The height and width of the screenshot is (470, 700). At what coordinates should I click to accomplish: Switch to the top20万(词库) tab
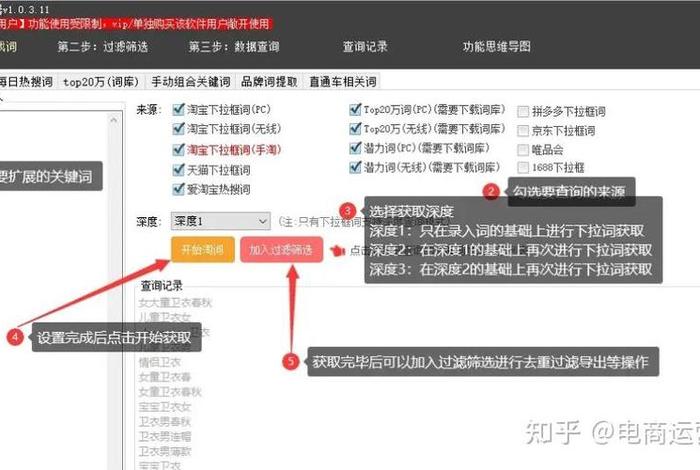(x=101, y=82)
